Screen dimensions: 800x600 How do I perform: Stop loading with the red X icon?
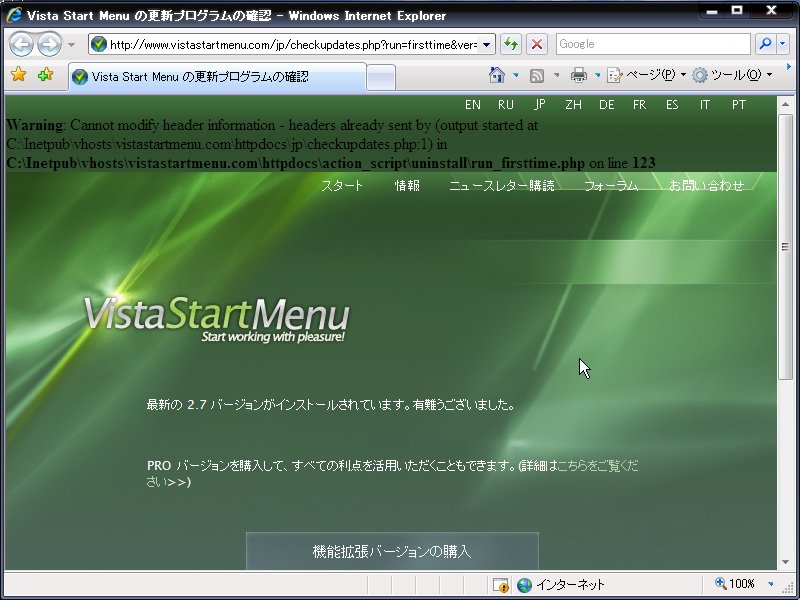click(x=537, y=44)
